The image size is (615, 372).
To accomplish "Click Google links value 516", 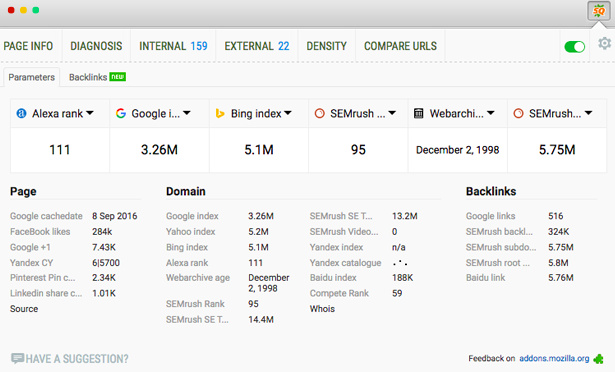I will click(556, 216).
